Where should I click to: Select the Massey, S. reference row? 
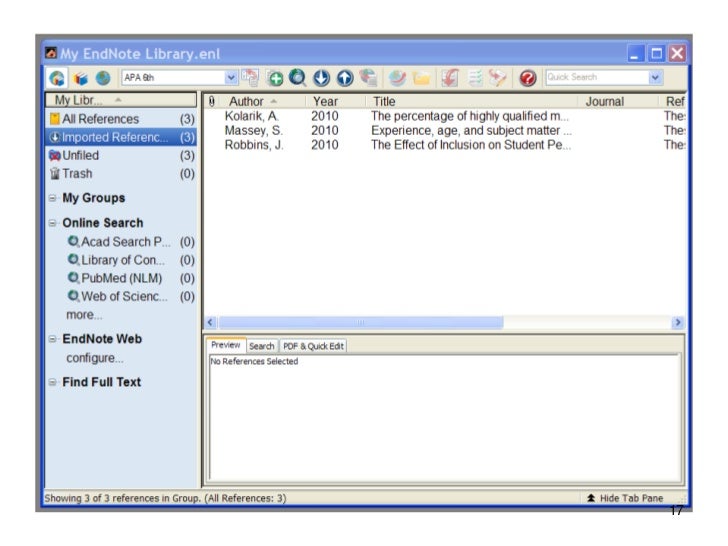[445, 130]
